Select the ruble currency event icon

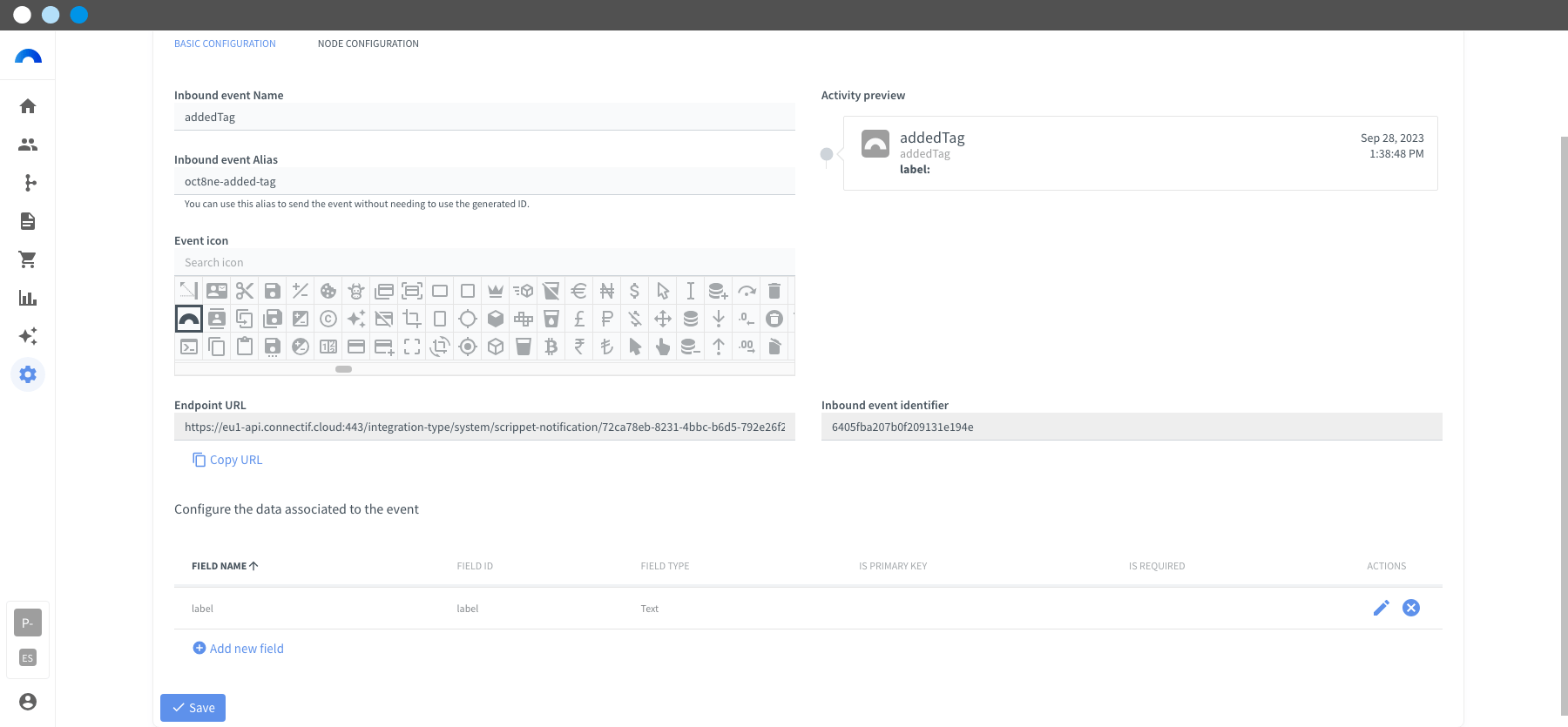(607, 319)
